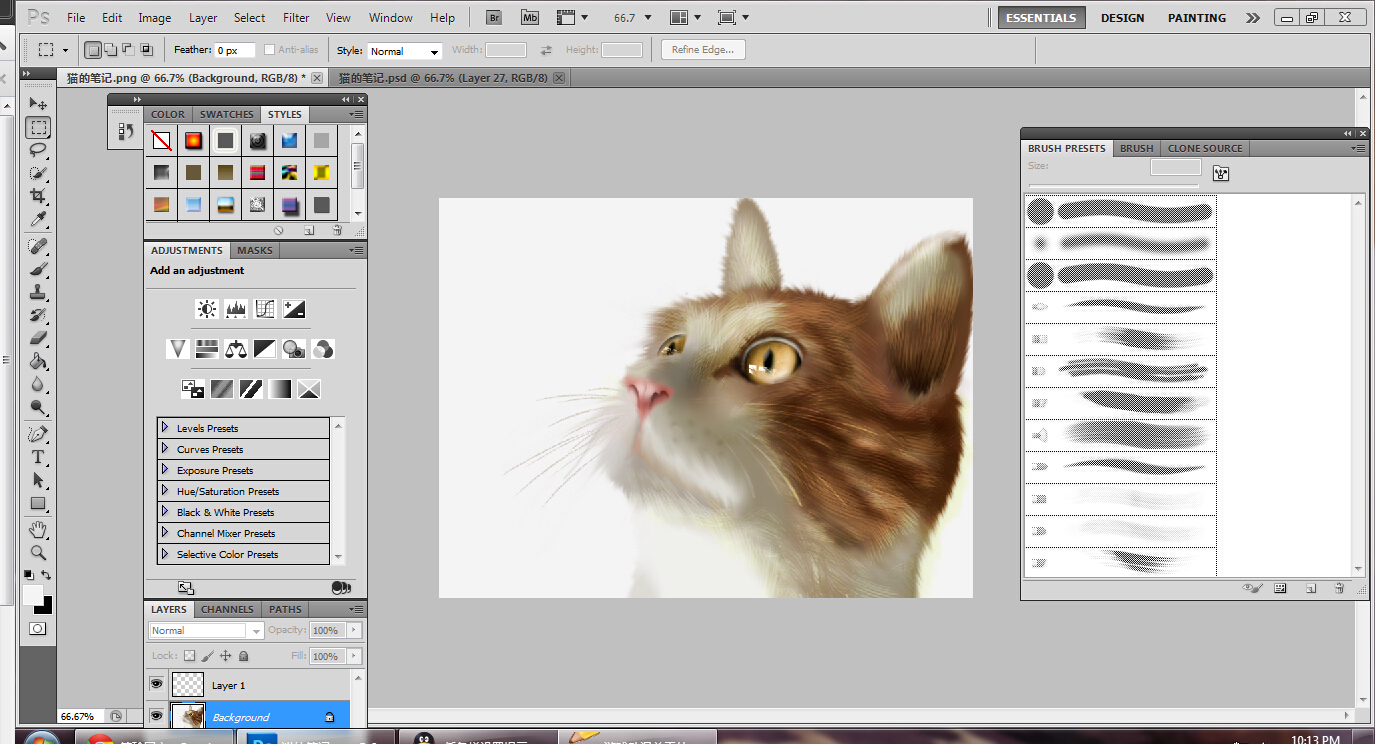Hide the Background layer
This screenshot has width=1375, height=744.
click(x=156, y=716)
